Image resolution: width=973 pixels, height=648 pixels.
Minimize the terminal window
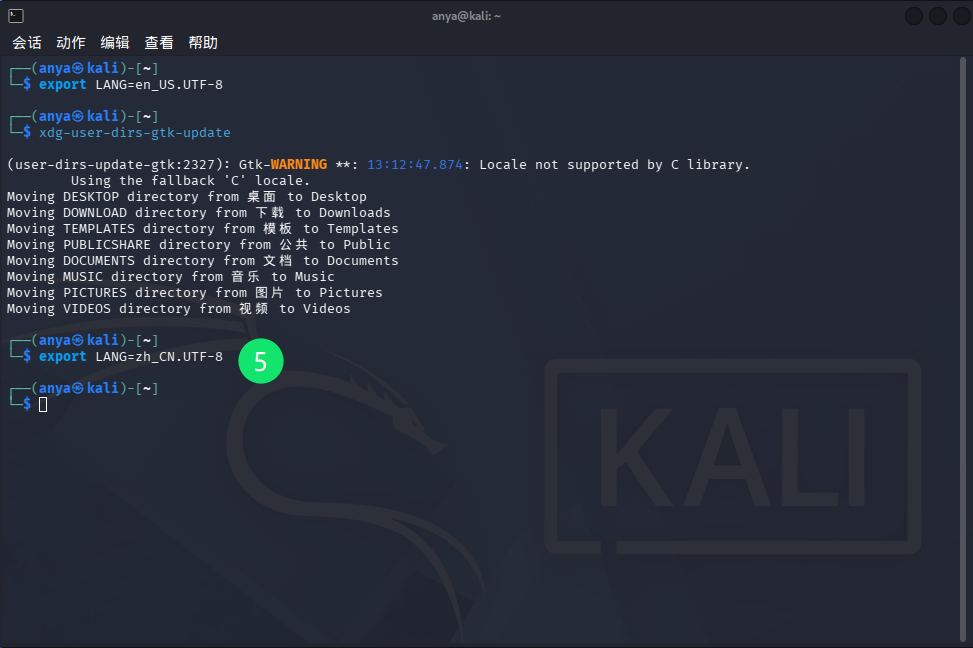tap(914, 16)
